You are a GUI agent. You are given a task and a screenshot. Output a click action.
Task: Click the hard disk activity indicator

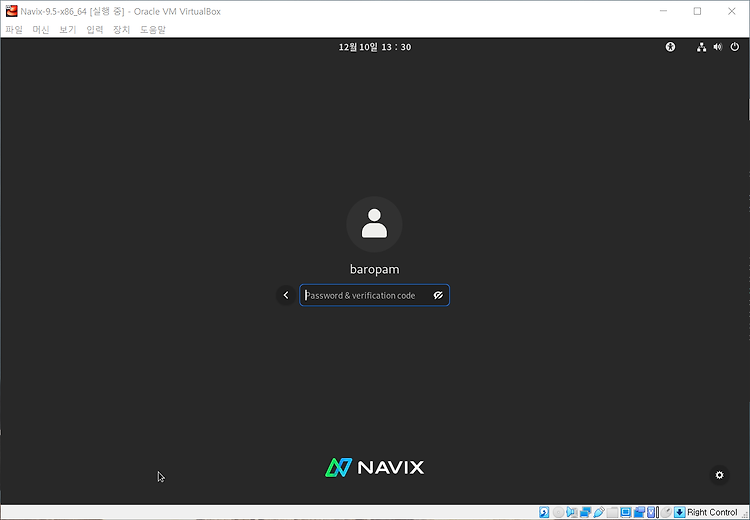coord(544,512)
